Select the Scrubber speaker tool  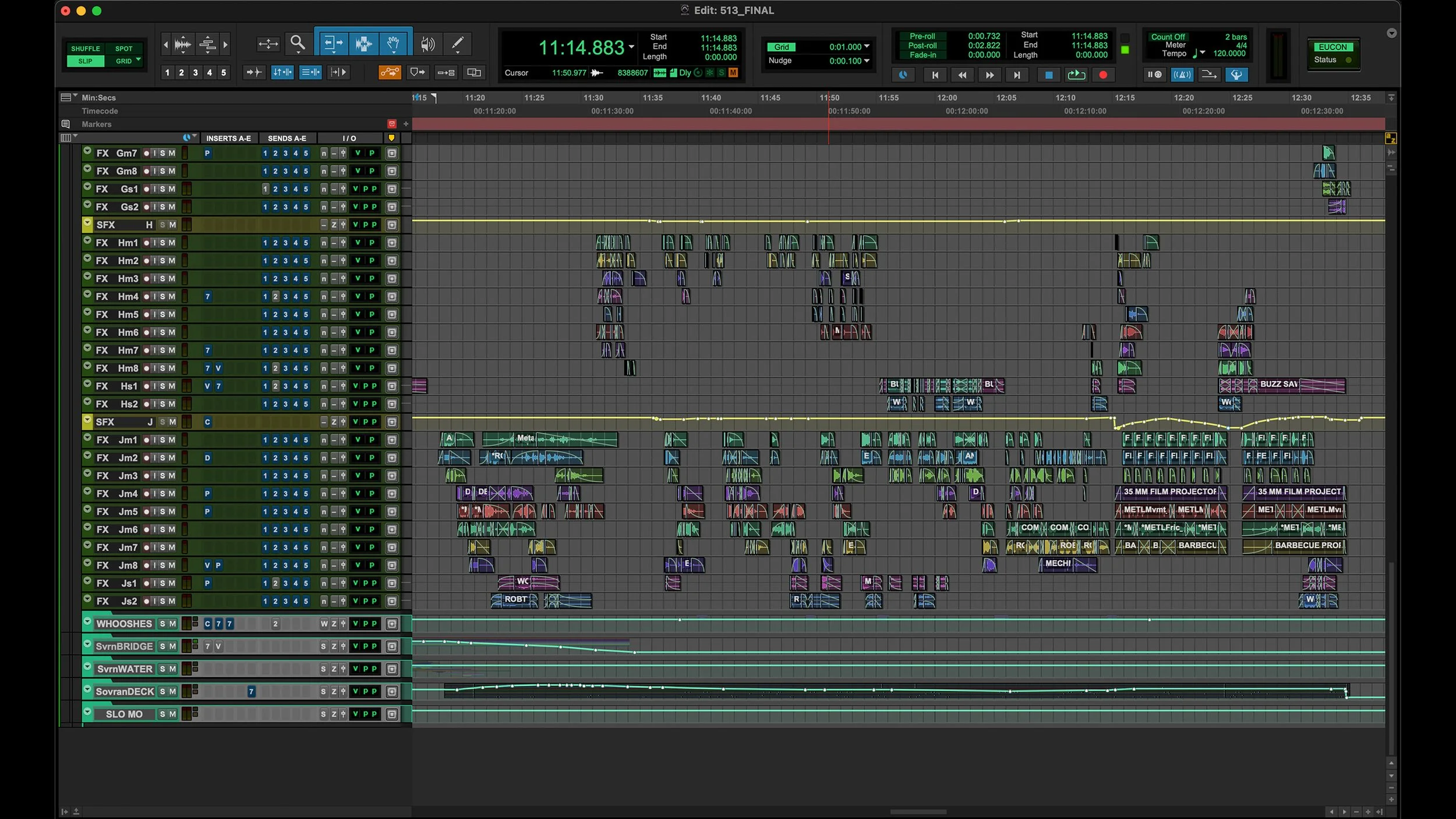point(427,44)
